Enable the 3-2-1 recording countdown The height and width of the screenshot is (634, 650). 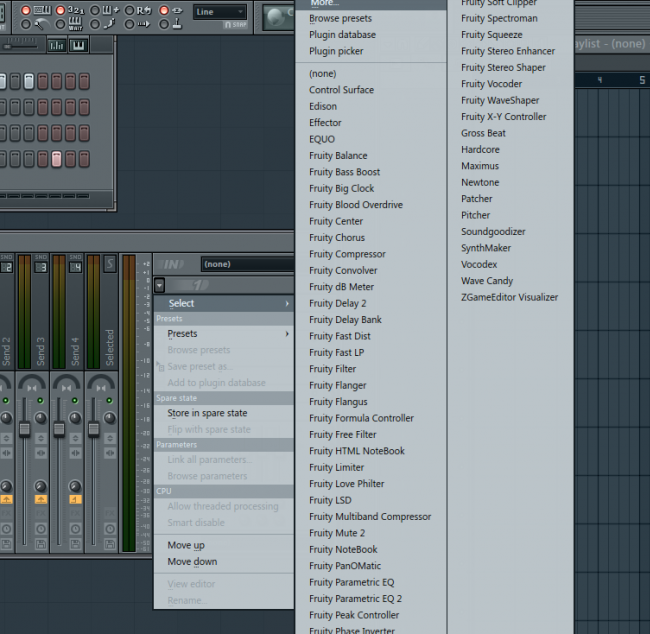click(x=77, y=11)
